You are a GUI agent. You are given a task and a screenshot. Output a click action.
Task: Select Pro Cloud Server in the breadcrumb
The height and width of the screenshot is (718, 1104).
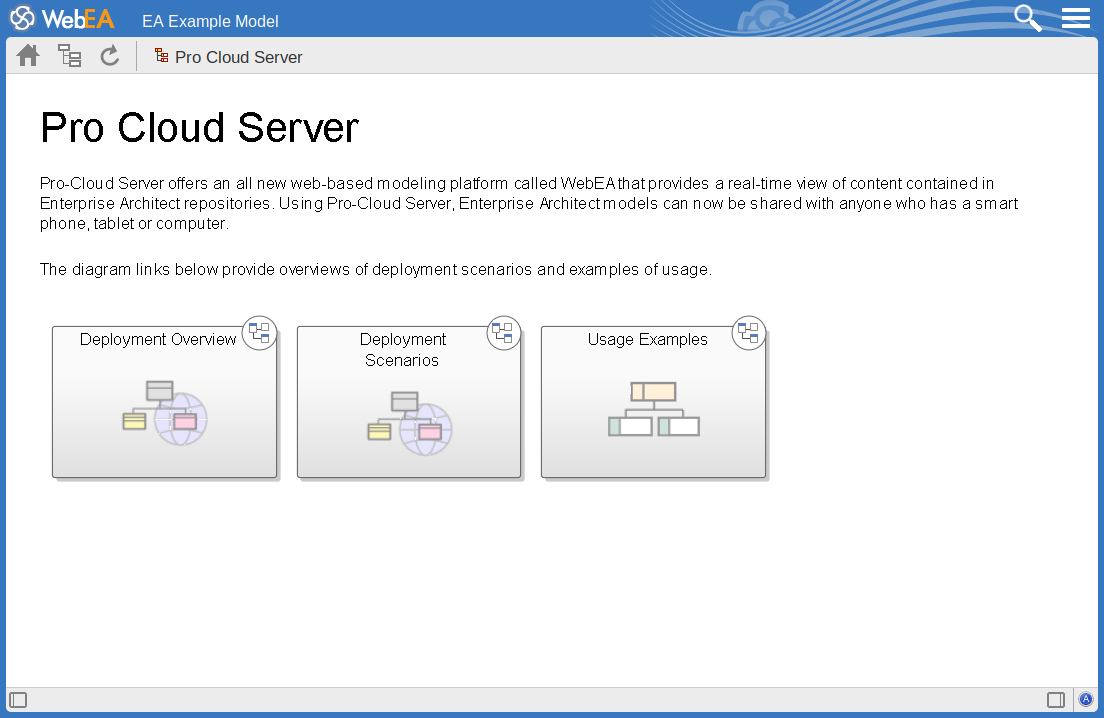(238, 57)
